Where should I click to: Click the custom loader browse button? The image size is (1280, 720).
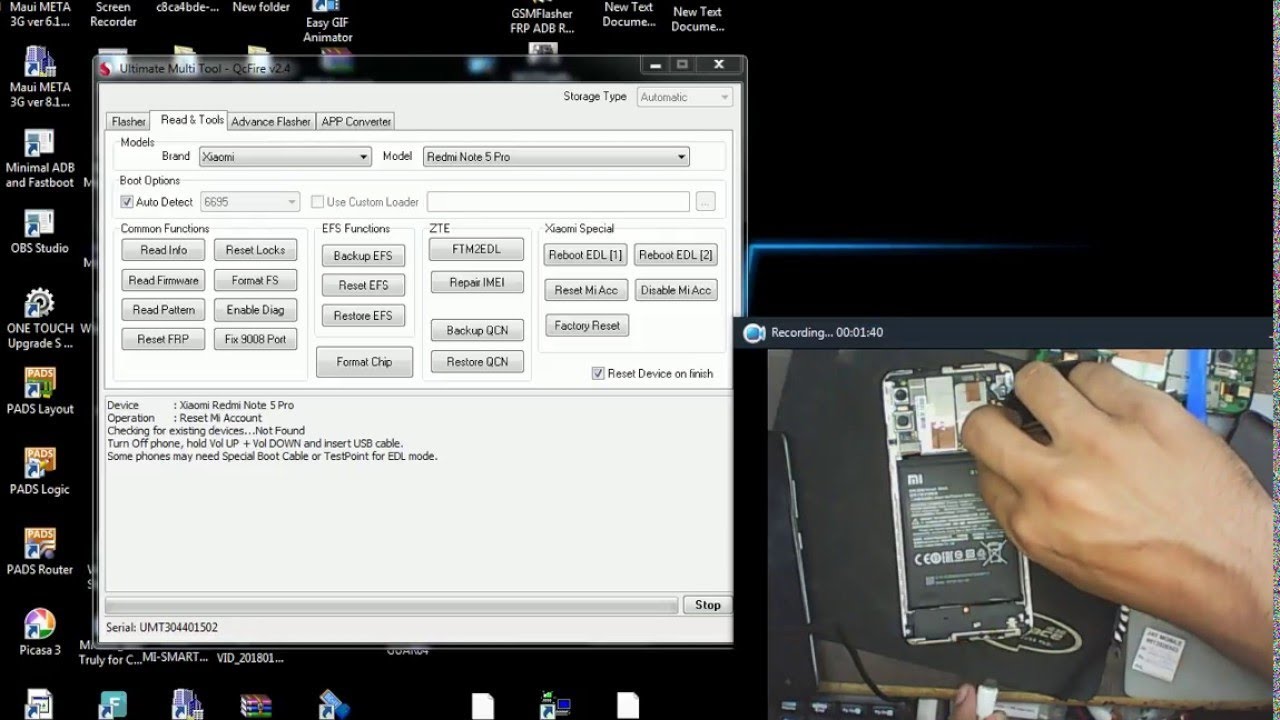point(706,202)
